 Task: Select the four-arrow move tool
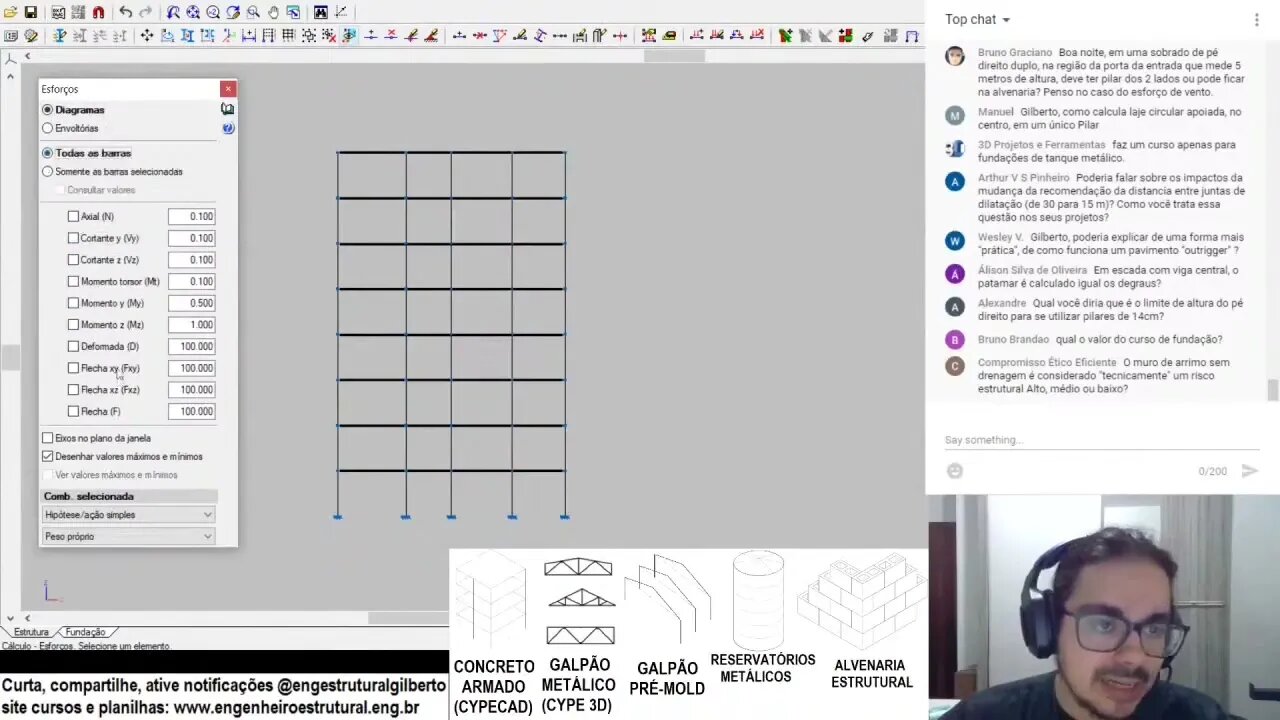(x=147, y=36)
